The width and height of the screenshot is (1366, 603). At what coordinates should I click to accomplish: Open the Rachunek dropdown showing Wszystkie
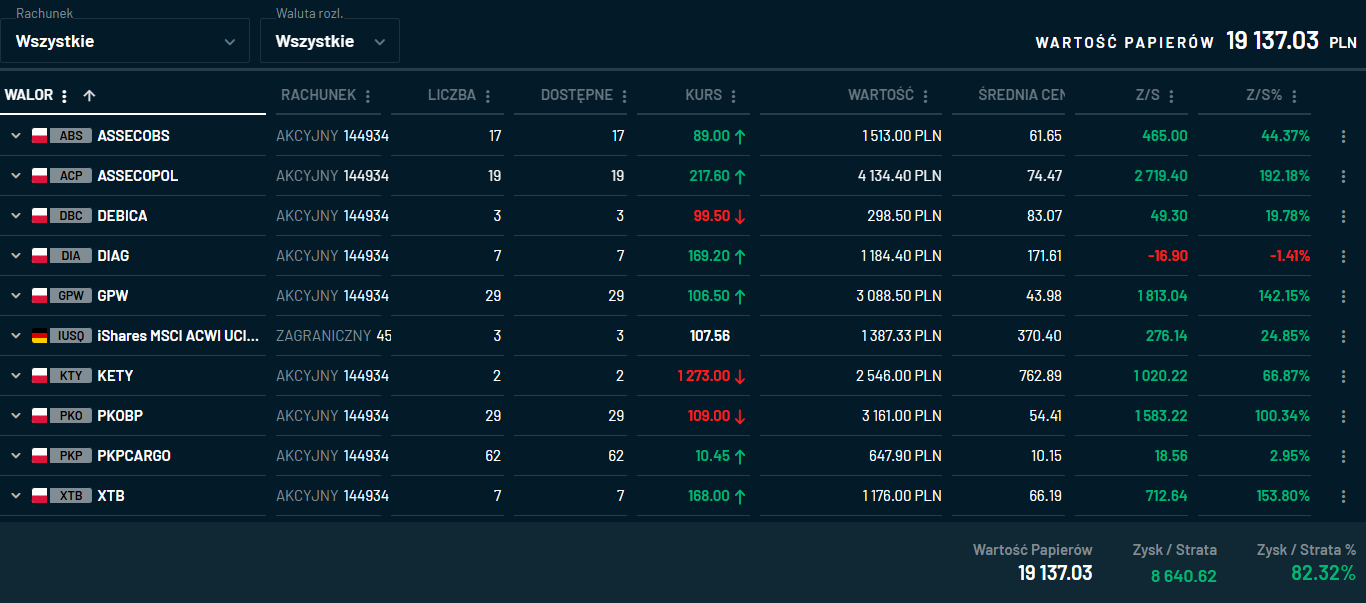pos(125,41)
